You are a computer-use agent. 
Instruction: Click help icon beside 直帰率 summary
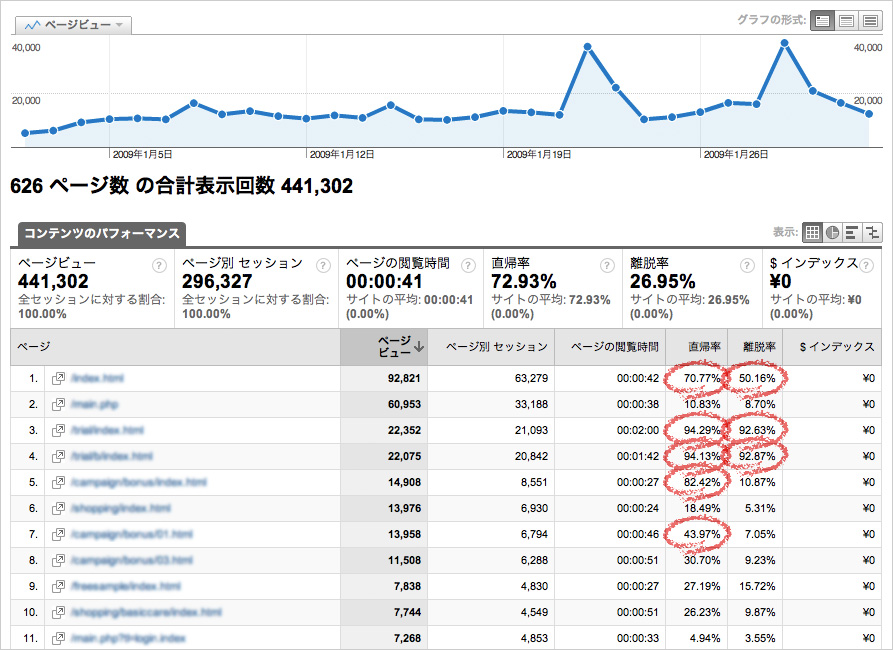click(607, 266)
